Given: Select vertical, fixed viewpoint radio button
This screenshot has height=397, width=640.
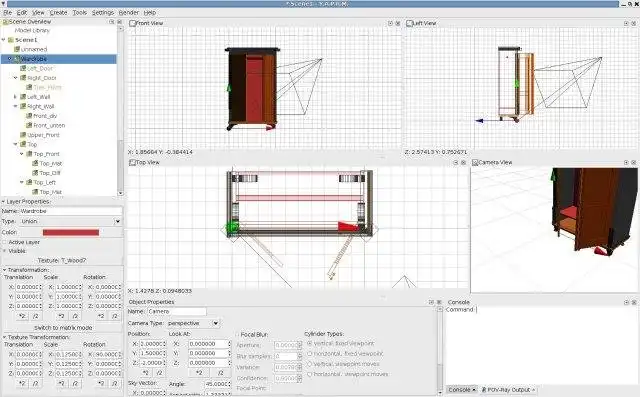Looking at the screenshot, I should coord(309,344).
